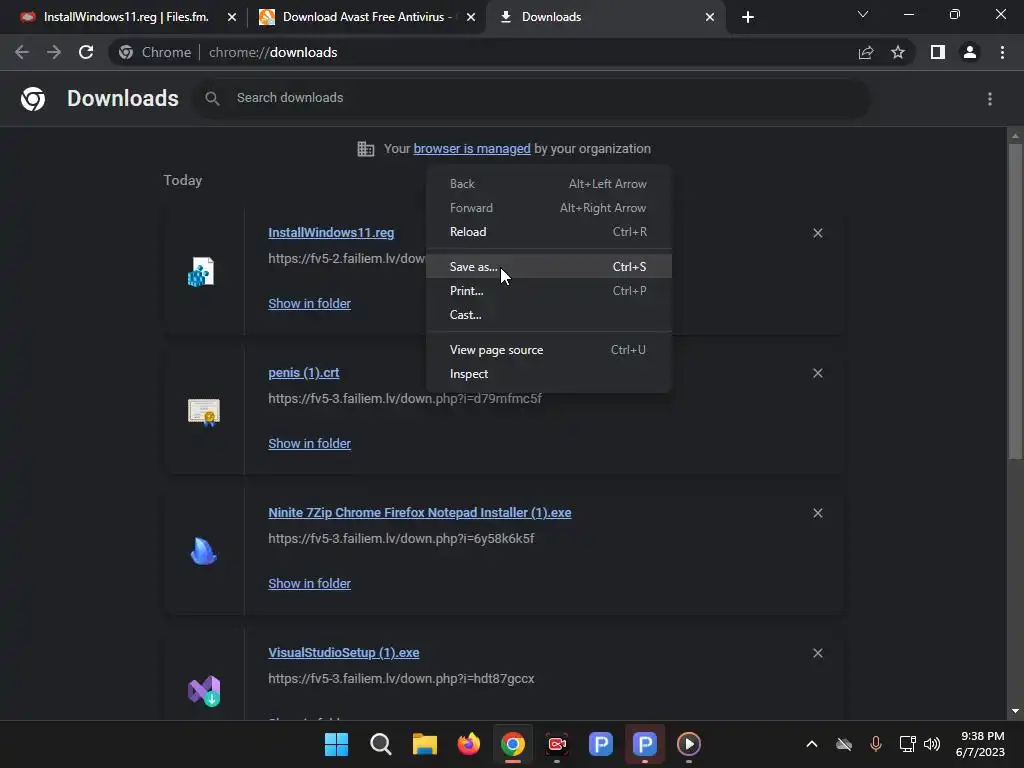
Task: Click the microphone icon in system tray
Action: (876, 744)
